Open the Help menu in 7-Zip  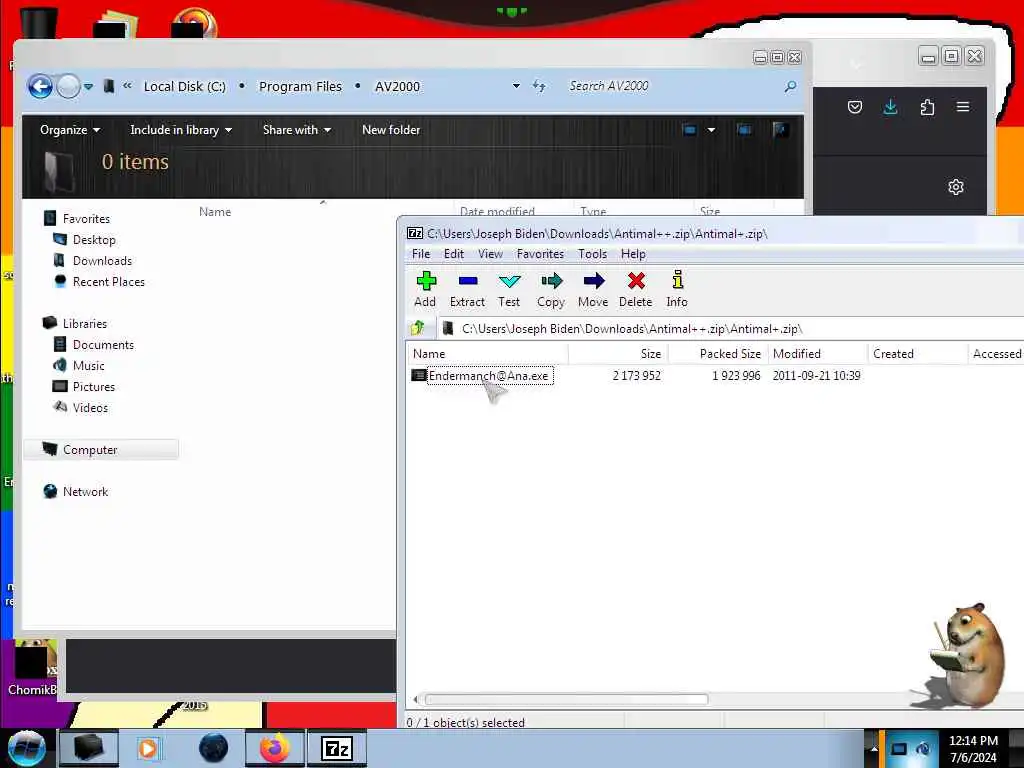(633, 254)
